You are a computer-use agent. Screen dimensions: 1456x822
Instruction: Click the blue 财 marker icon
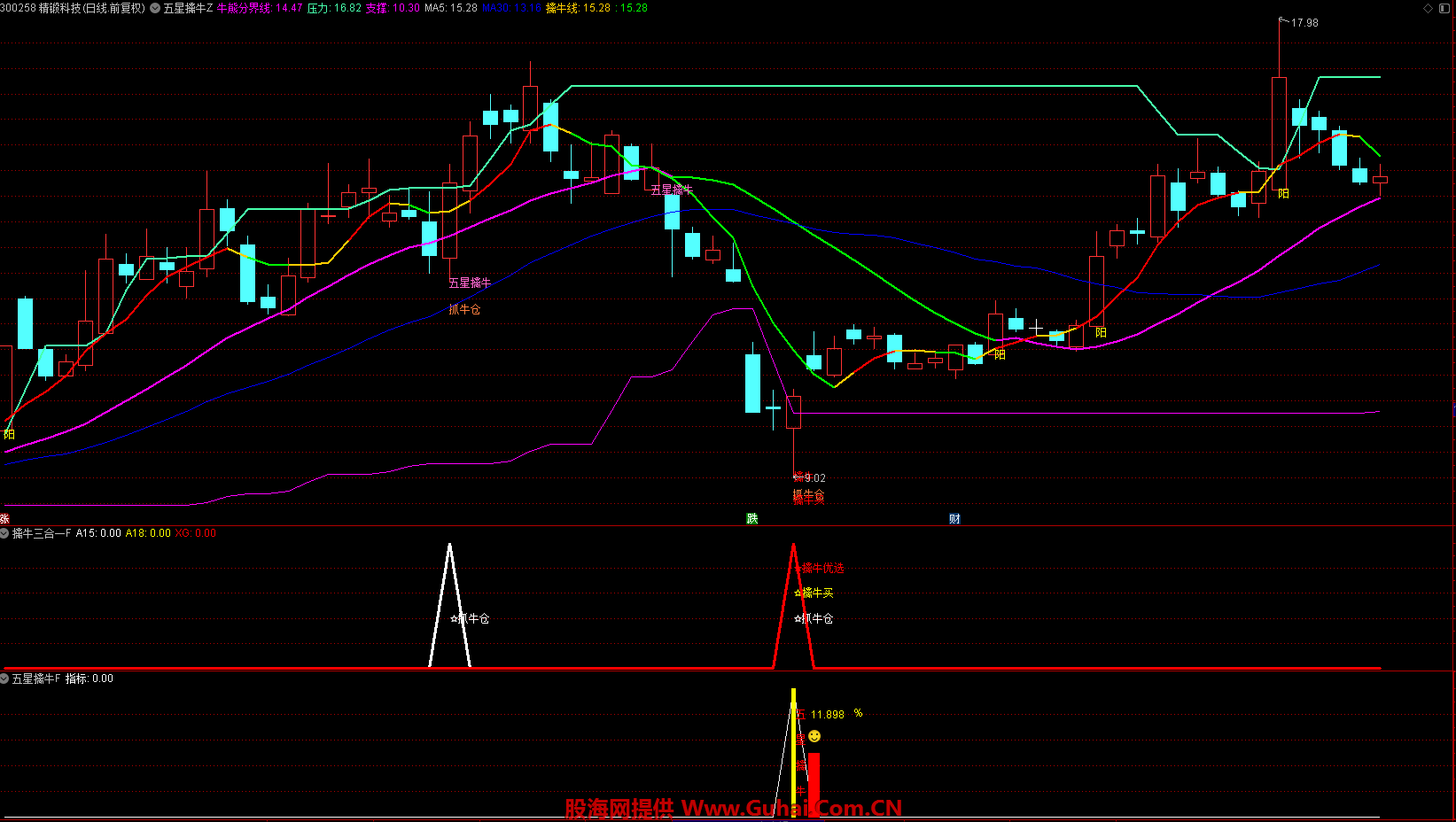pyautogui.click(x=954, y=519)
